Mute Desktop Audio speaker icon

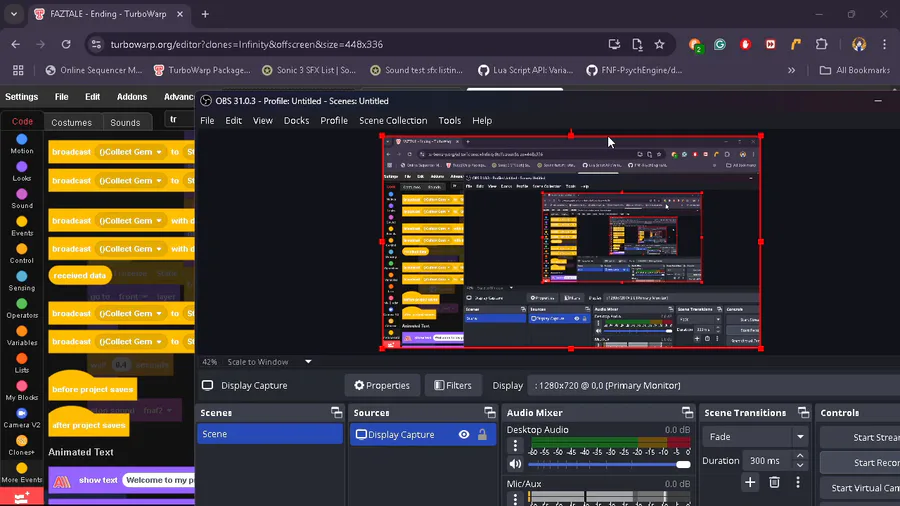tap(515, 464)
